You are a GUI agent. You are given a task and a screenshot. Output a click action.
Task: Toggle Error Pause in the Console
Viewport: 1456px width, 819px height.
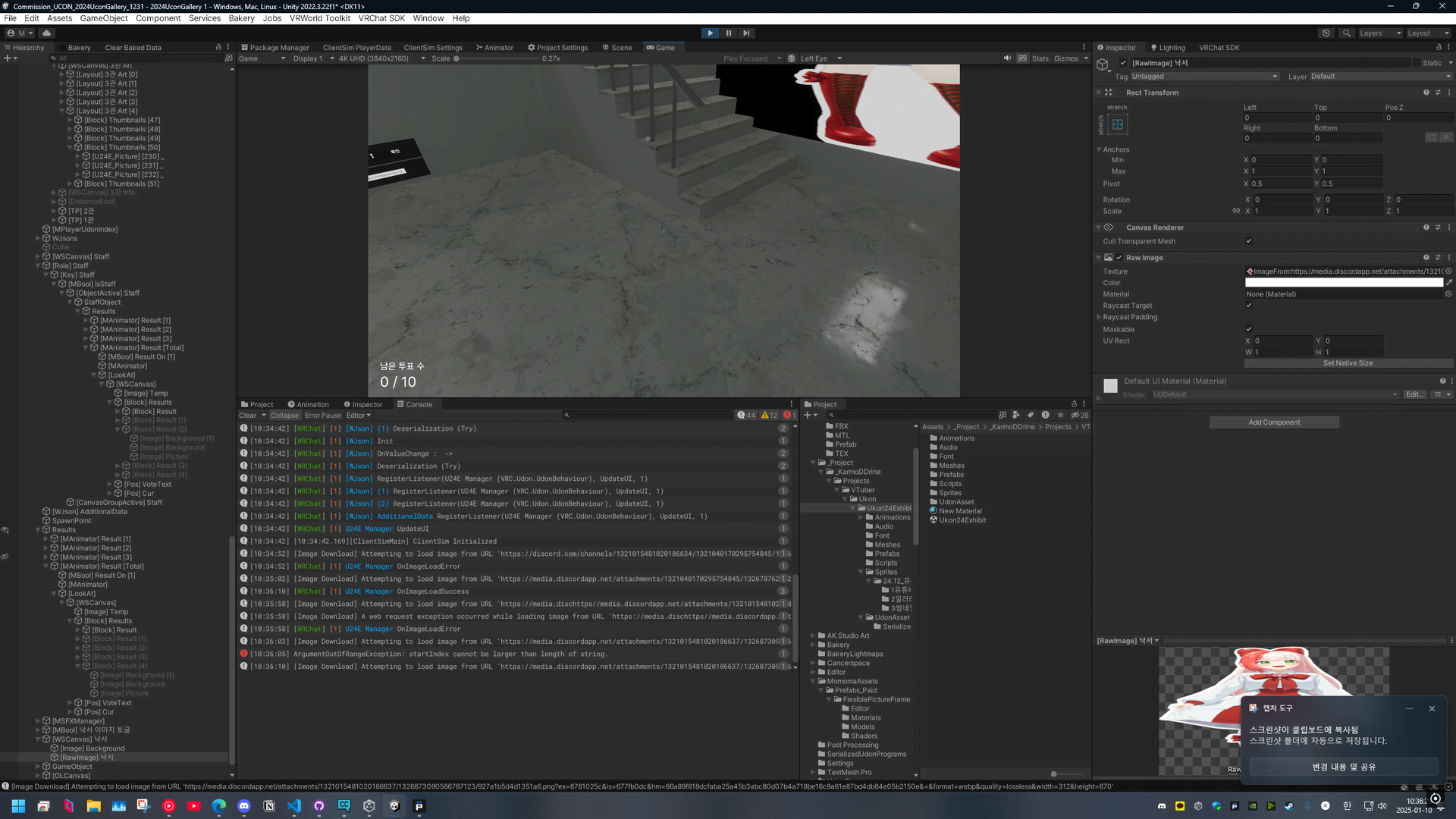(x=323, y=416)
